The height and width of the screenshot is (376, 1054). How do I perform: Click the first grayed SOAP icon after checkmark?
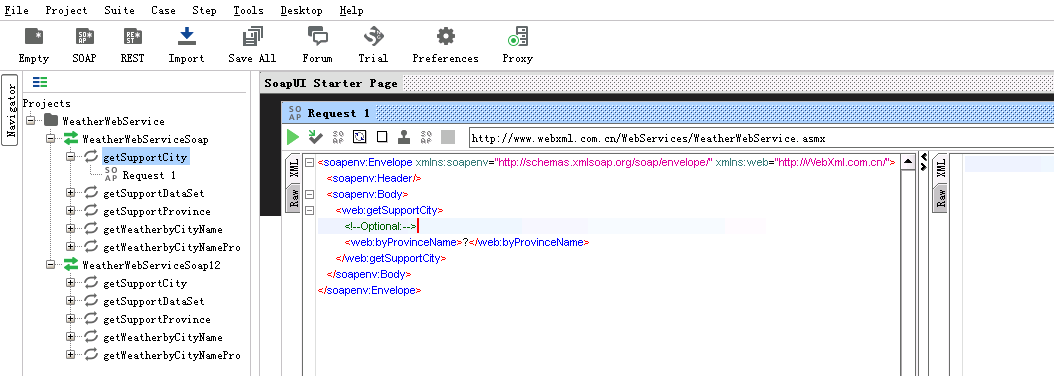coord(337,137)
